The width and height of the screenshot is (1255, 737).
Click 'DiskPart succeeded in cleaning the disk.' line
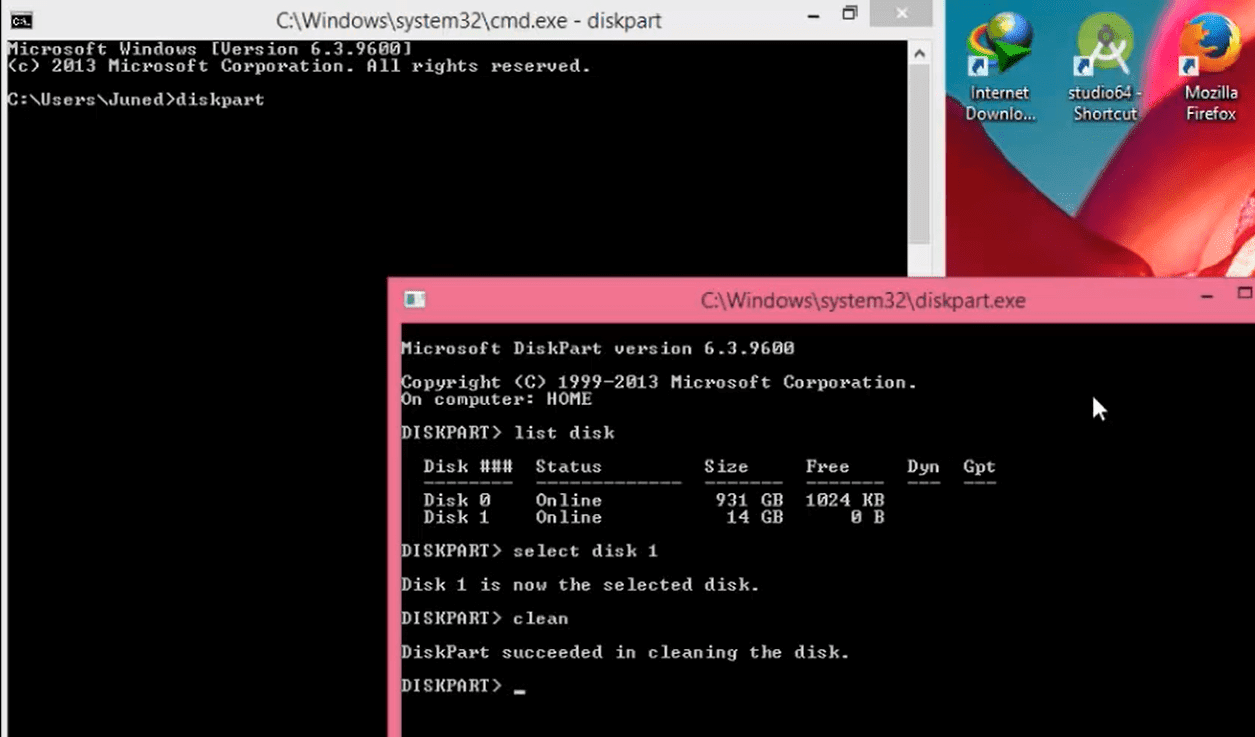(x=625, y=652)
